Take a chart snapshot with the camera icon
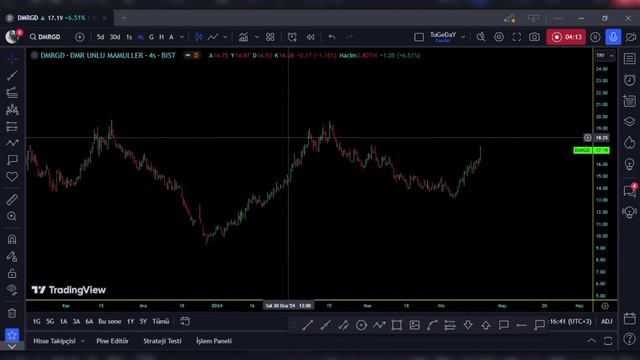 (x=534, y=37)
